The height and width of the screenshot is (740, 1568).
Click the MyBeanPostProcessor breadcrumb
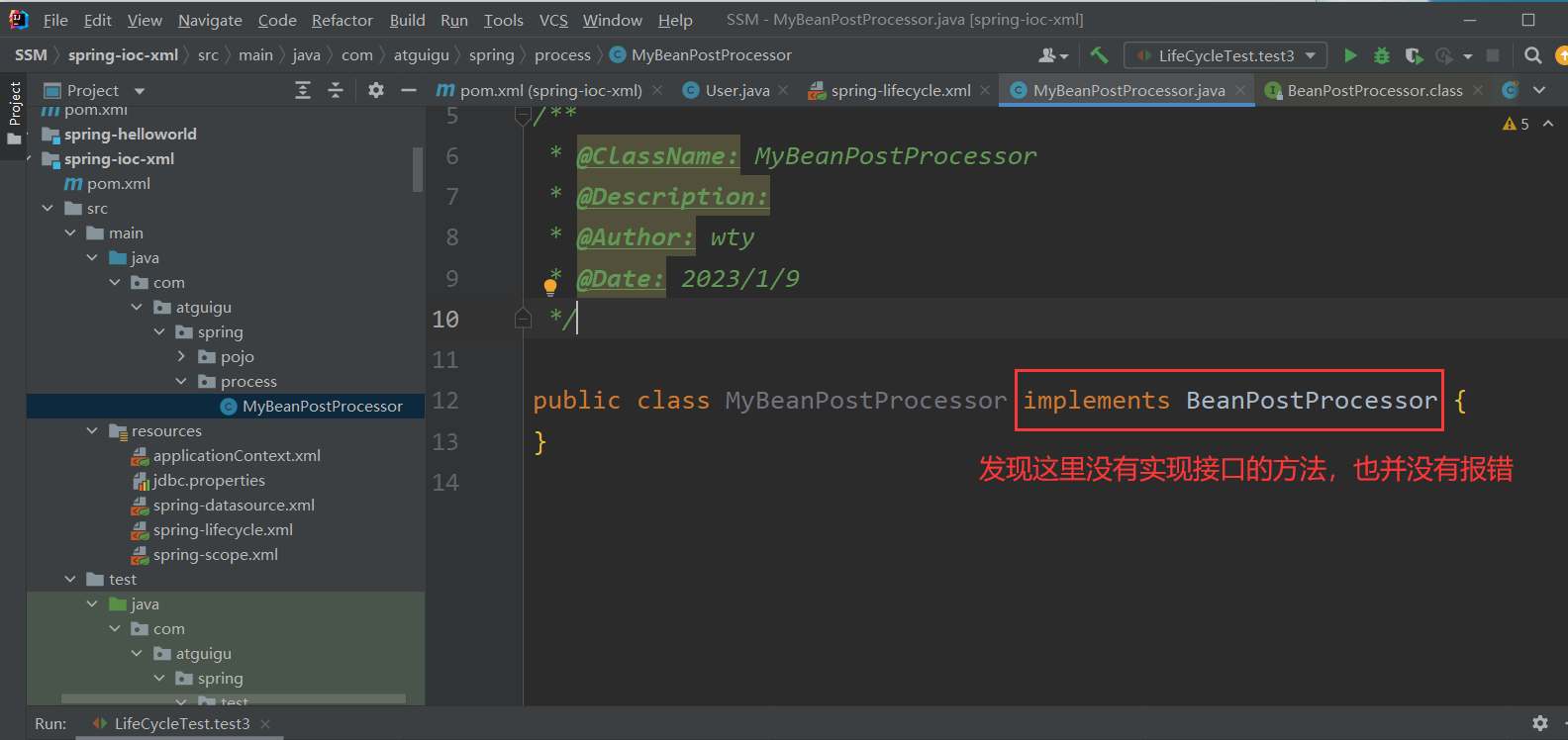click(711, 55)
